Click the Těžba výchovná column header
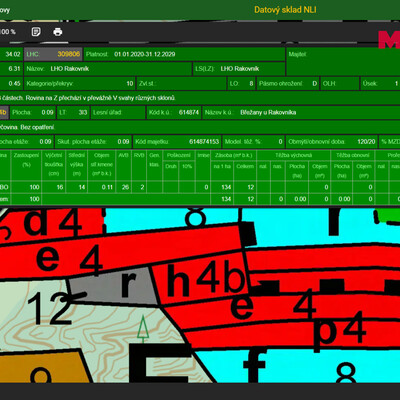400x400 pixels. [x=294, y=155]
